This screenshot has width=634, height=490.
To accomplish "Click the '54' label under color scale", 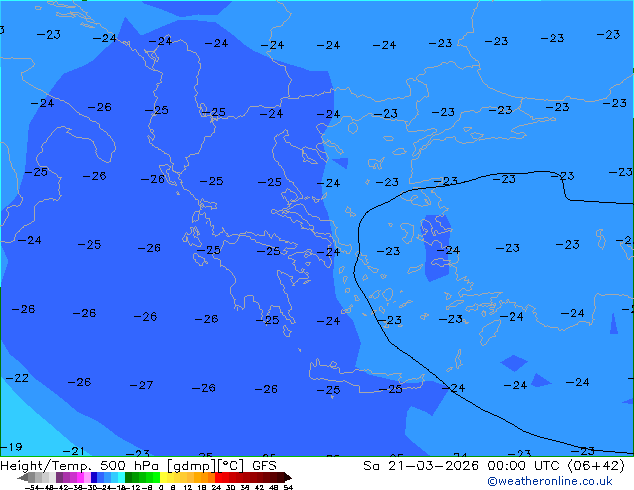I will point(288,488).
